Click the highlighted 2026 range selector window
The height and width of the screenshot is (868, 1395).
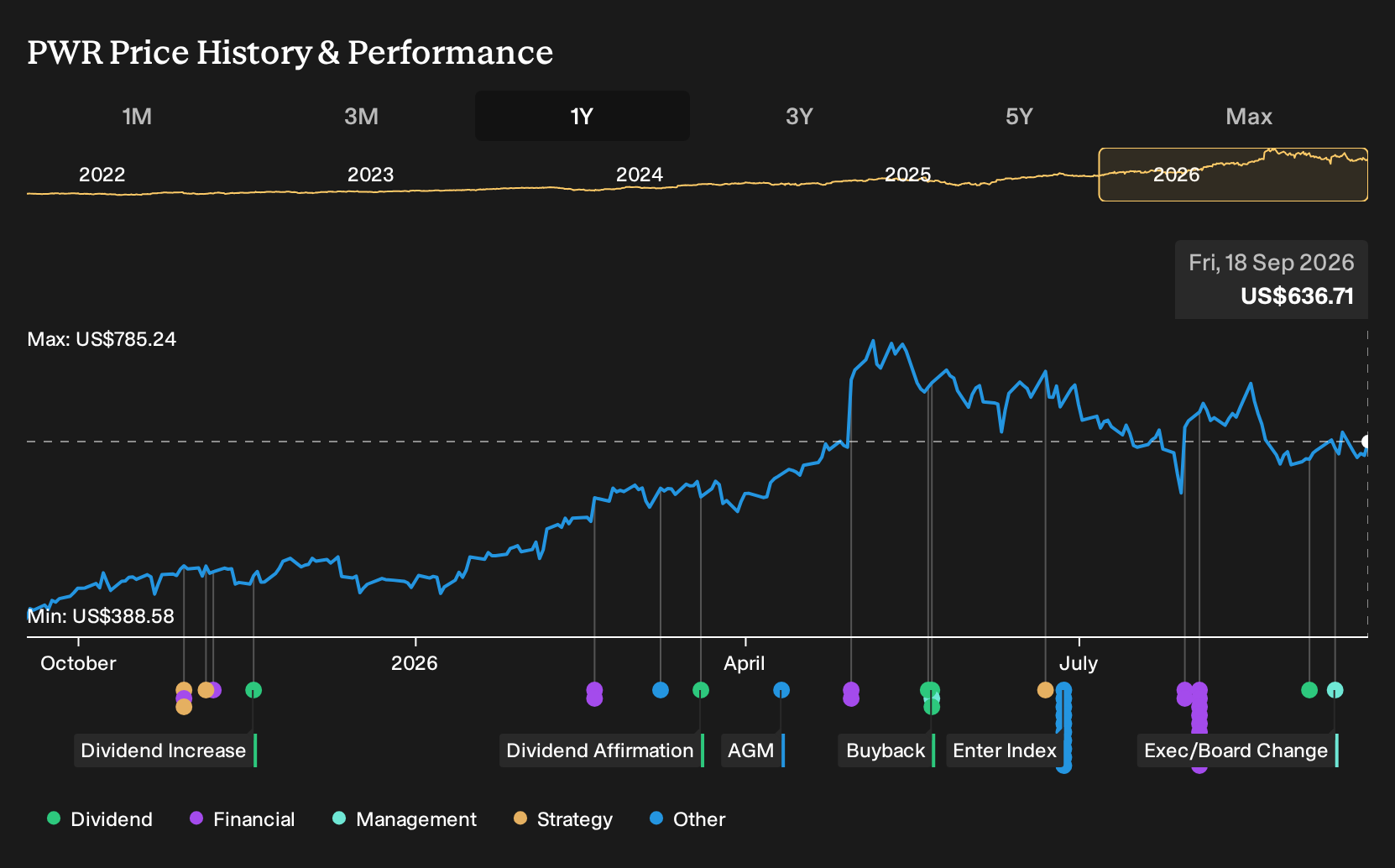pos(1233,175)
